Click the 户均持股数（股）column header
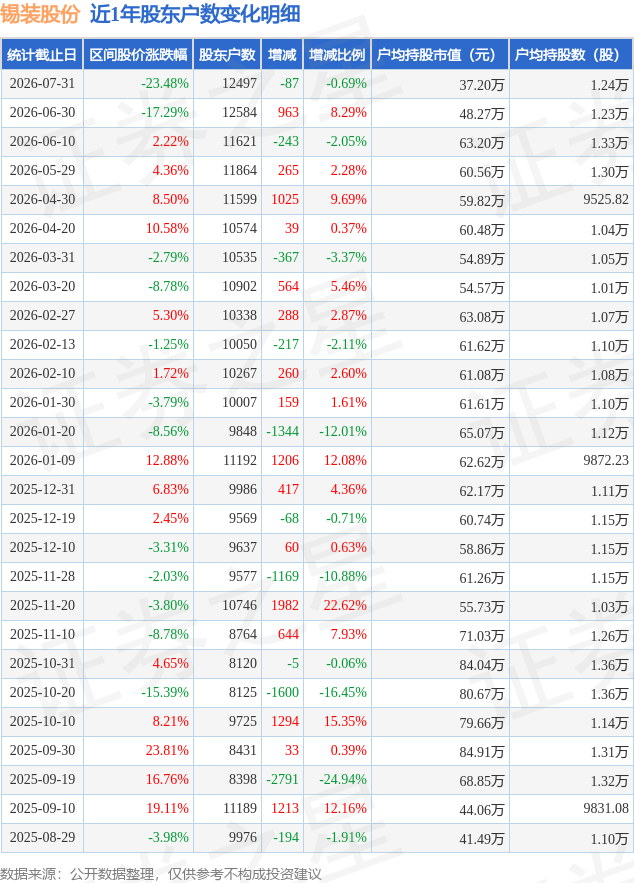Image resolution: width=634 pixels, height=883 pixels. 571,55
